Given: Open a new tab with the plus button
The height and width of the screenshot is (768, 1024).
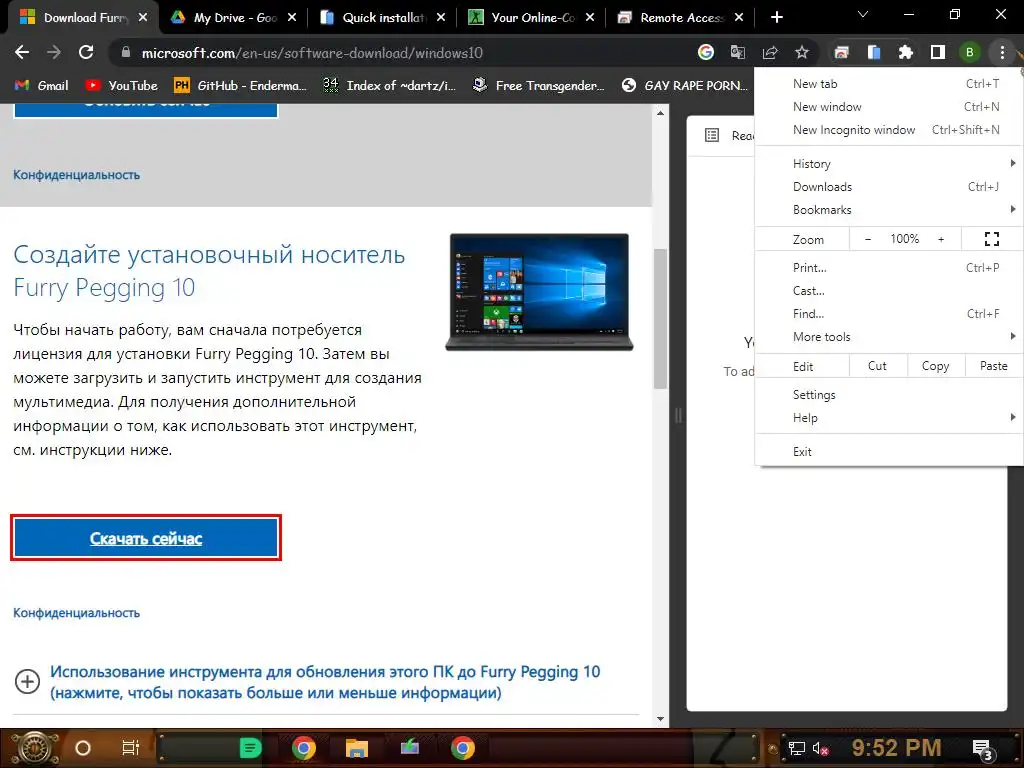Looking at the screenshot, I should click(x=776, y=17).
